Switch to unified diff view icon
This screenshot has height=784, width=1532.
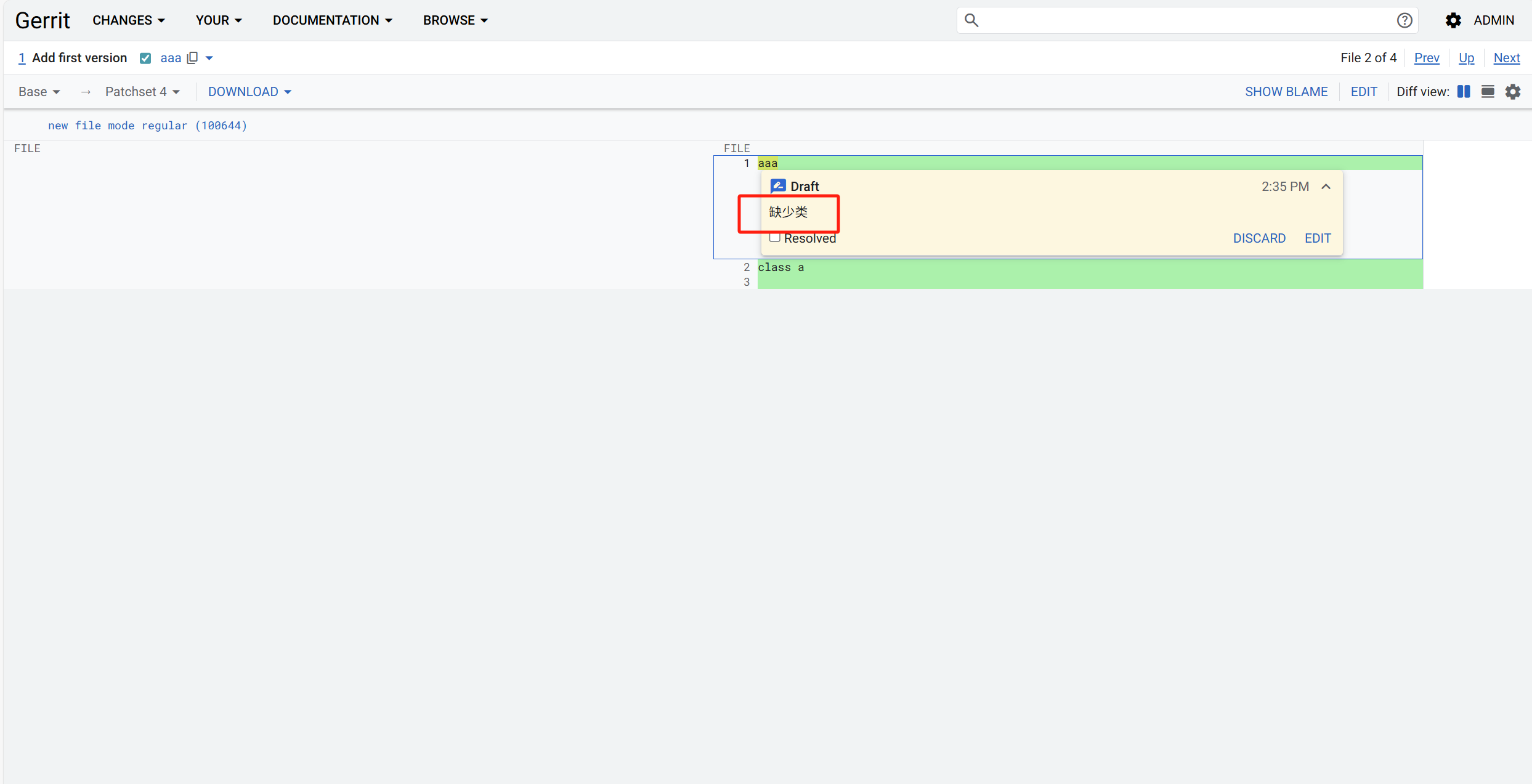1488,91
